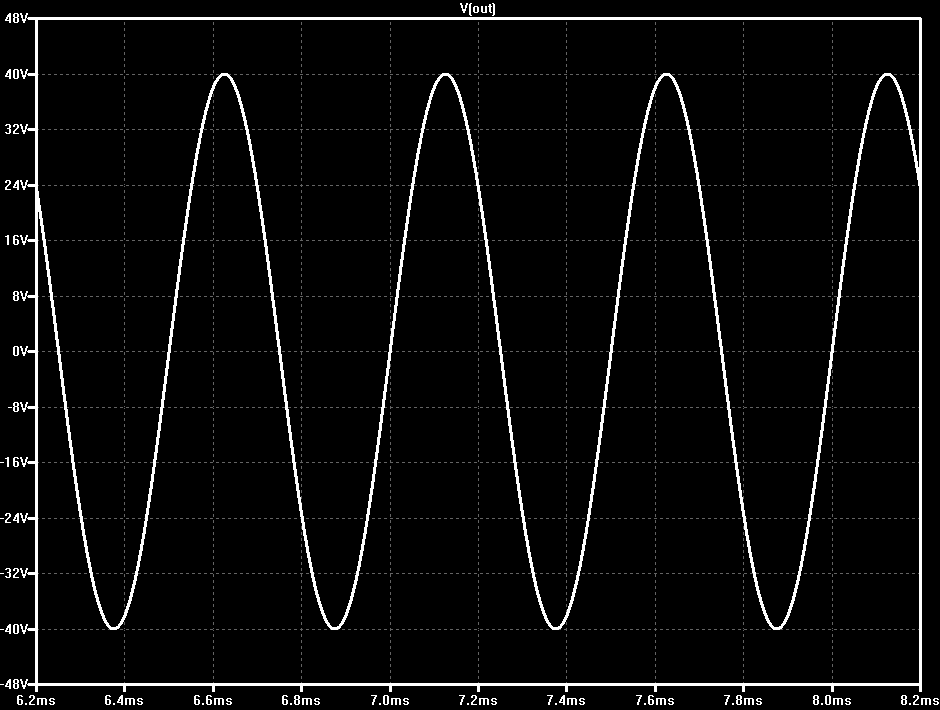Click the last waveform peak near 8.1ms
Screen dimensions: 940x710
click(887, 74)
